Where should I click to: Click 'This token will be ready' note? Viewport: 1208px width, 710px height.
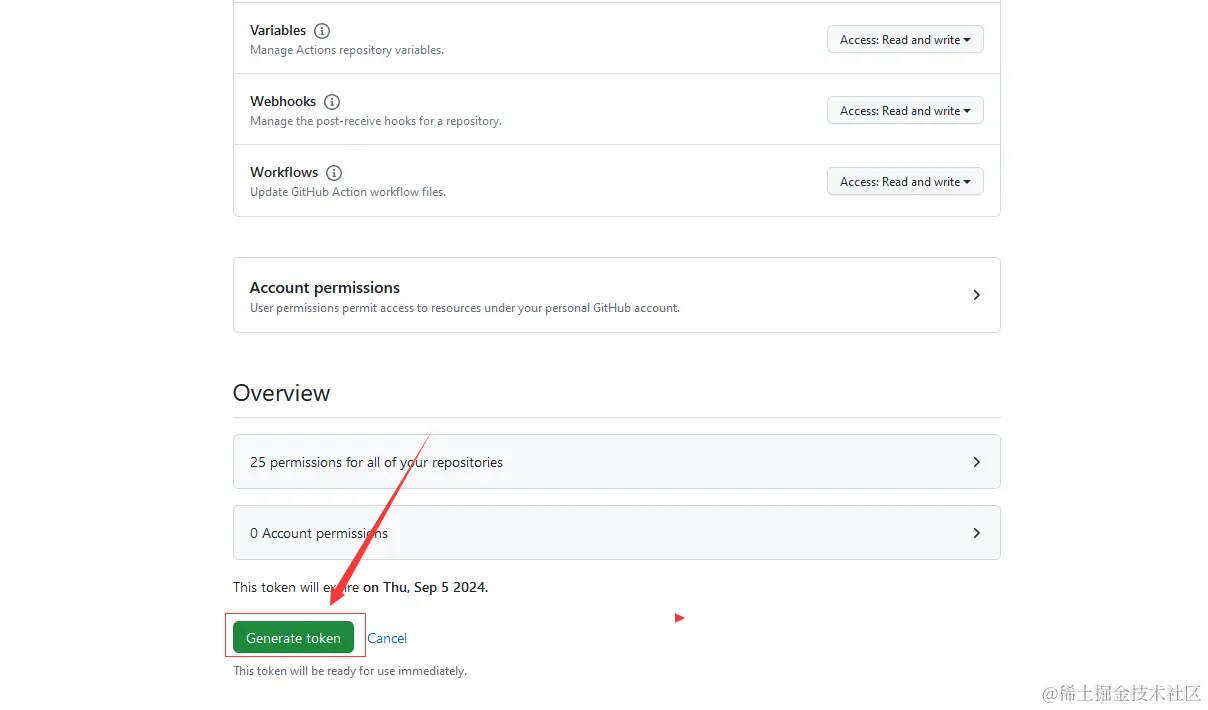[x=350, y=671]
